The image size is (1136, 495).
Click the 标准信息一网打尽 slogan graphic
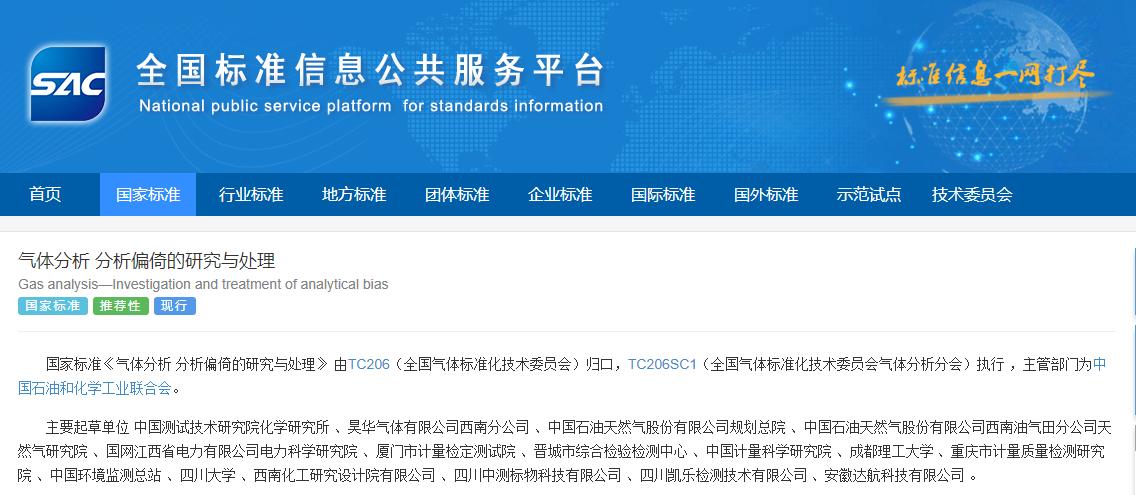tap(994, 77)
